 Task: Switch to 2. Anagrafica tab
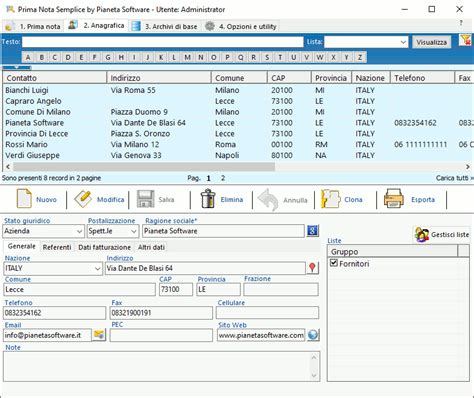(x=96, y=25)
